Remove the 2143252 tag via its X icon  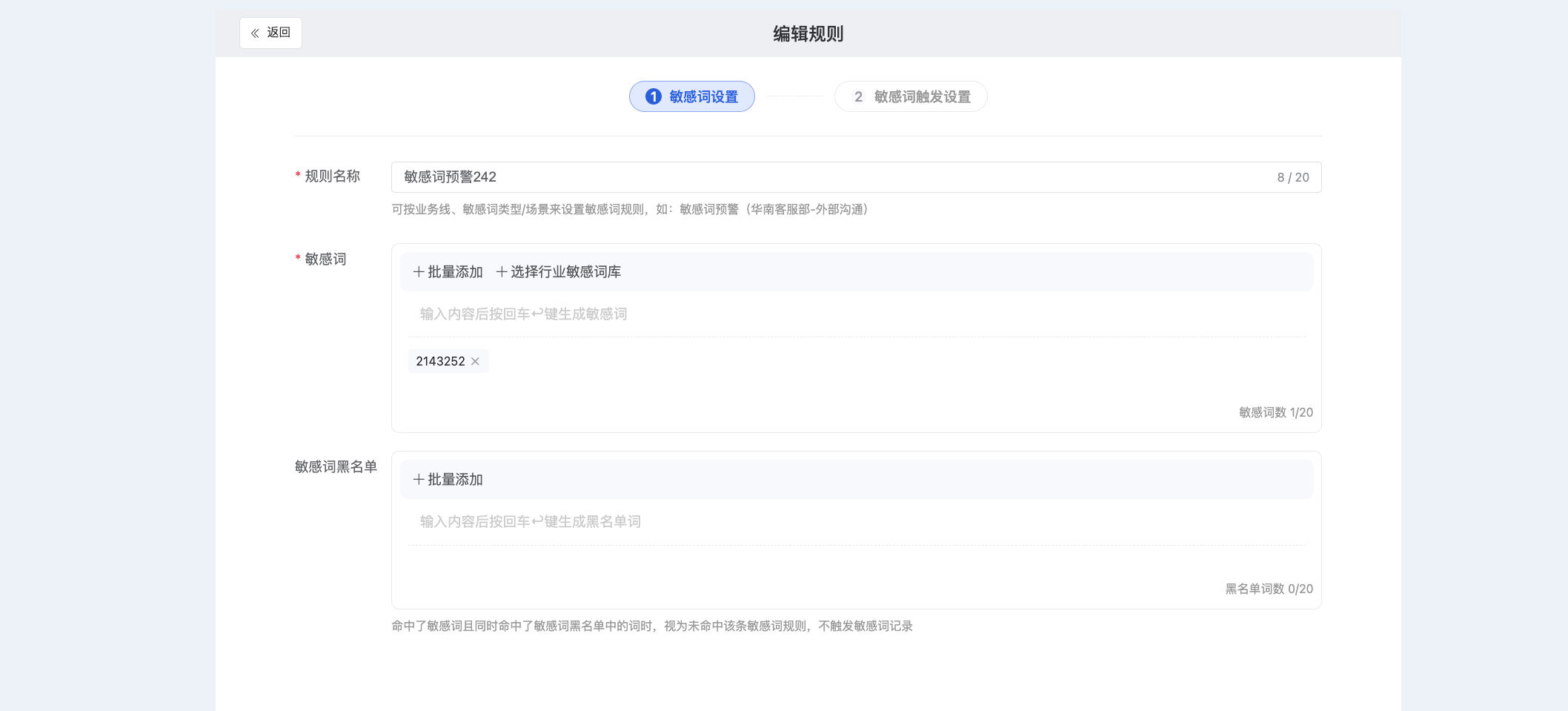click(475, 361)
